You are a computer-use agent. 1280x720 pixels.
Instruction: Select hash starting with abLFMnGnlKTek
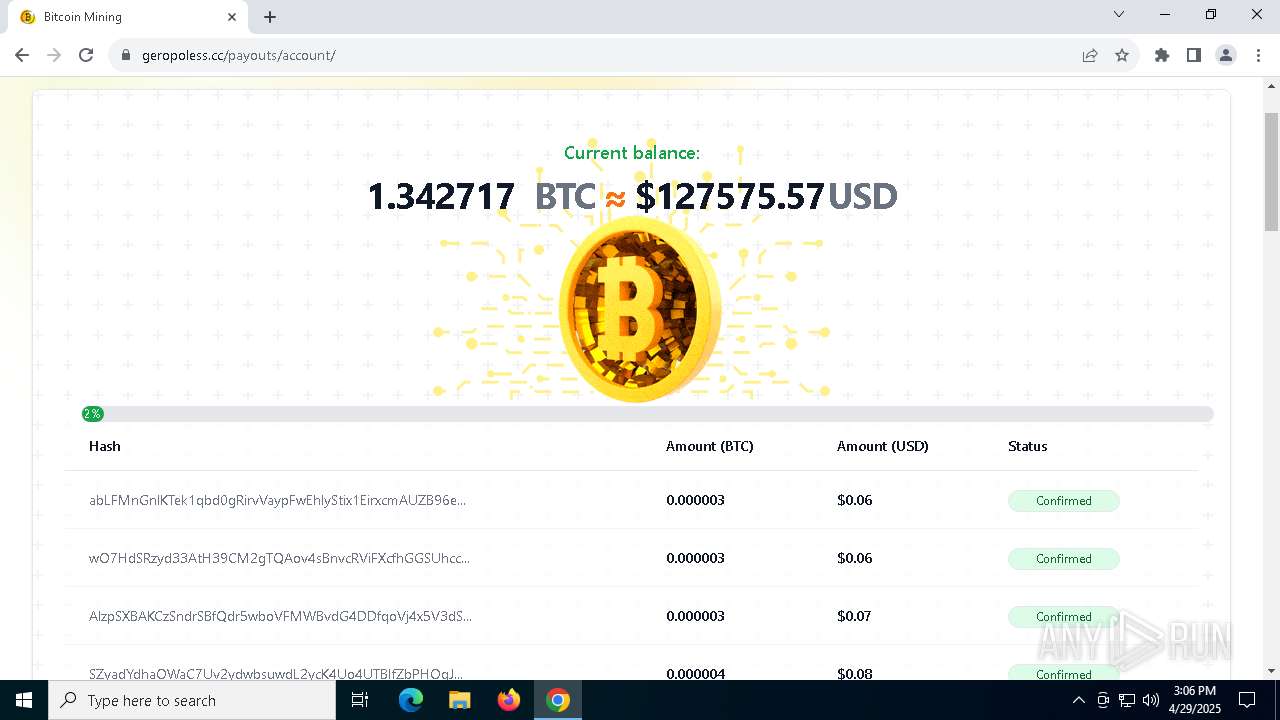pyautogui.click(x=277, y=500)
